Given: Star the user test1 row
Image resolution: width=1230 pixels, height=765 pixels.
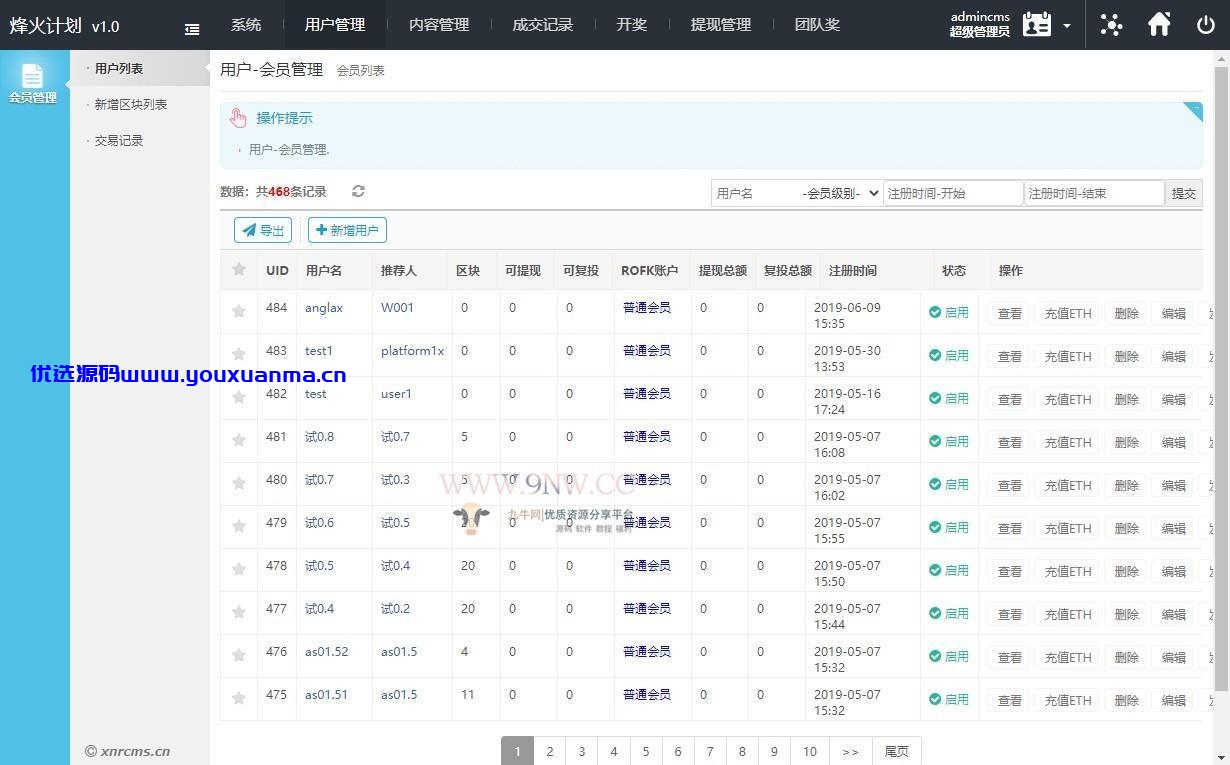Looking at the screenshot, I should pos(239,354).
